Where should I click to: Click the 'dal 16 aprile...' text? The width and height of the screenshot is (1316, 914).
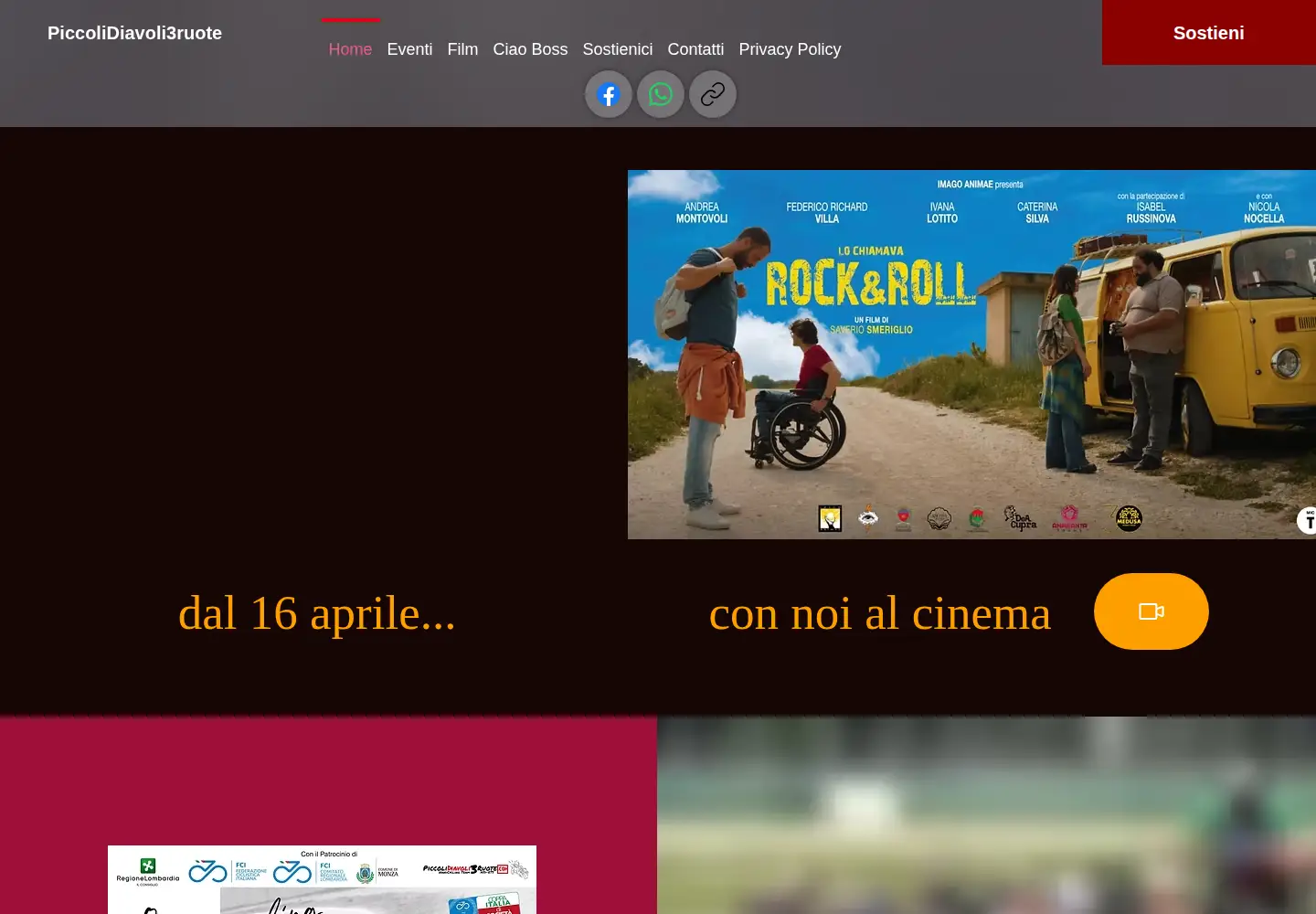tap(317, 612)
